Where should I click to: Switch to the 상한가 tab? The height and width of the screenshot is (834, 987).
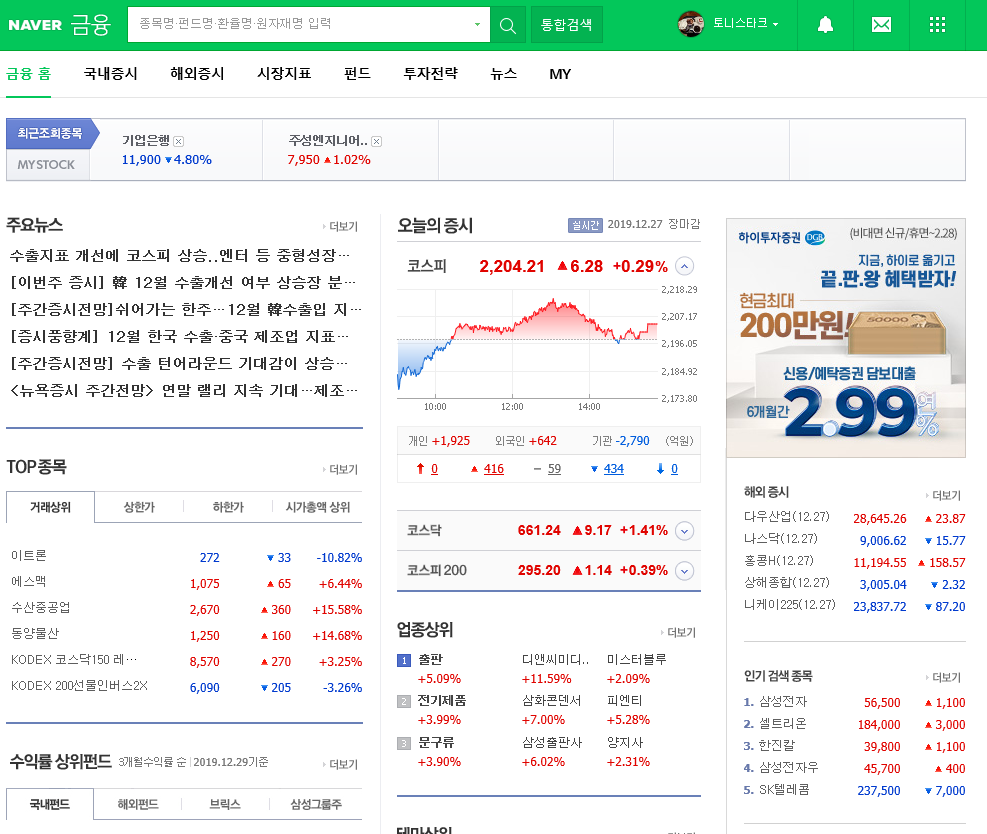[x=139, y=507]
